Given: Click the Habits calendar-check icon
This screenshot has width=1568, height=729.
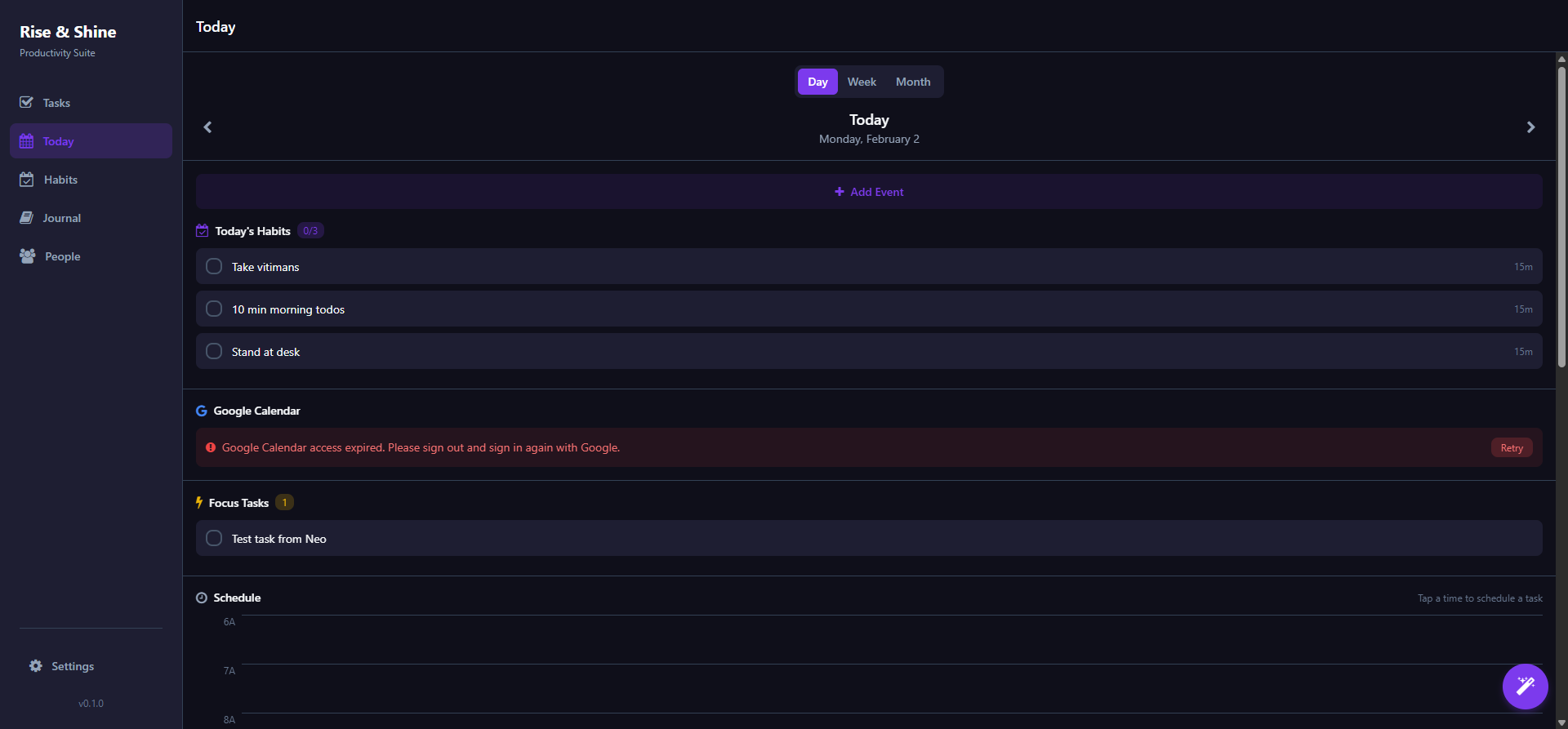Looking at the screenshot, I should pyautogui.click(x=27, y=180).
